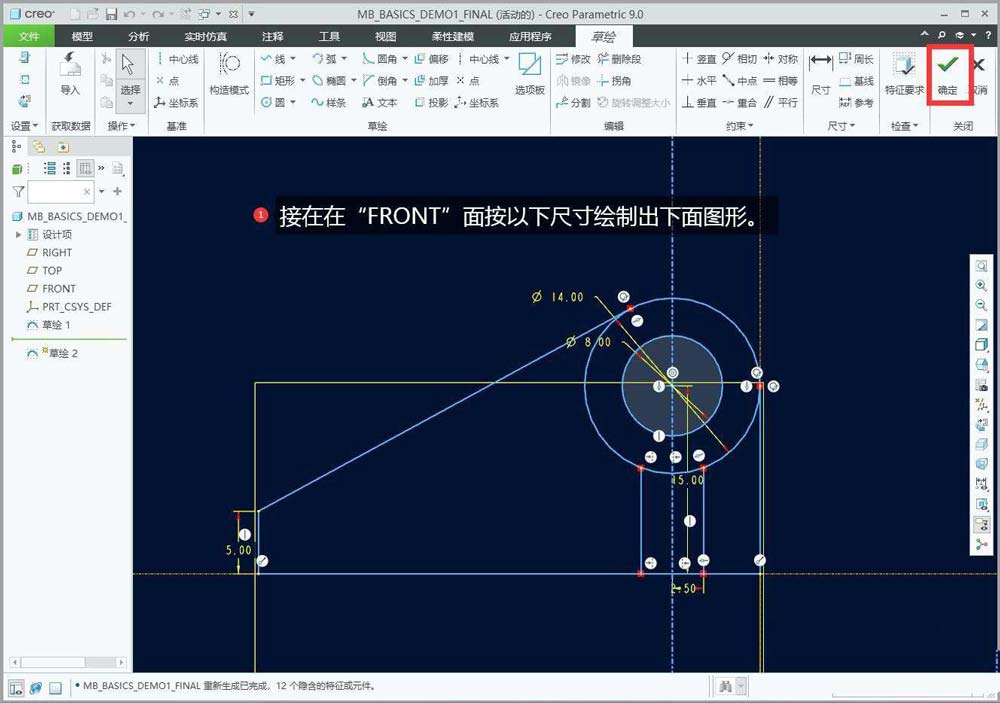Click the model tree filter field
Viewport: 1000px width, 703px height.
point(61,191)
